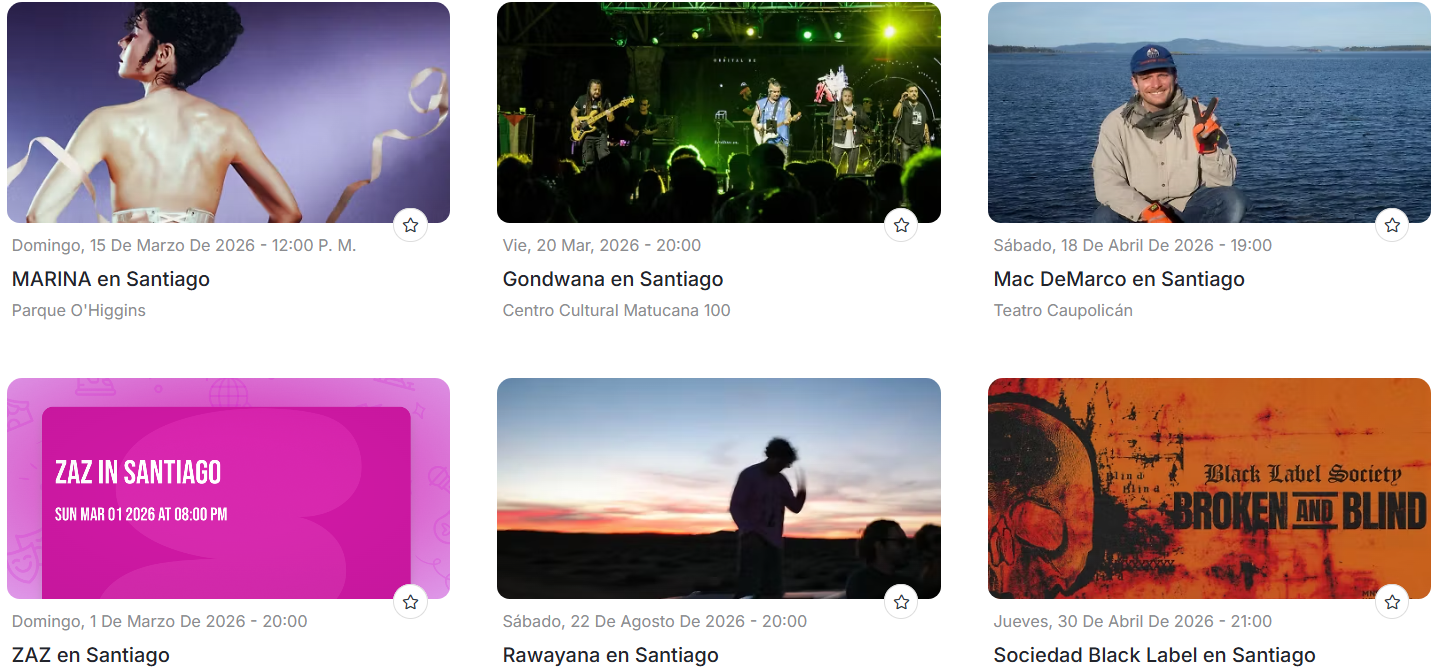
Task: Open ZAZ en Santiago title link
Action: [x=91, y=655]
